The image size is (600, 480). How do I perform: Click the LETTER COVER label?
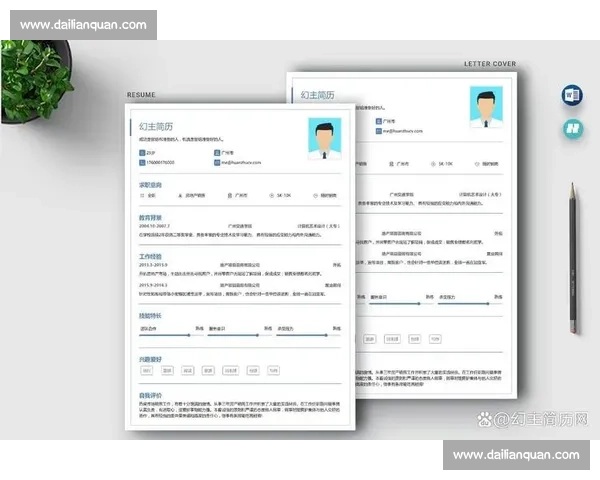tap(490, 64)
